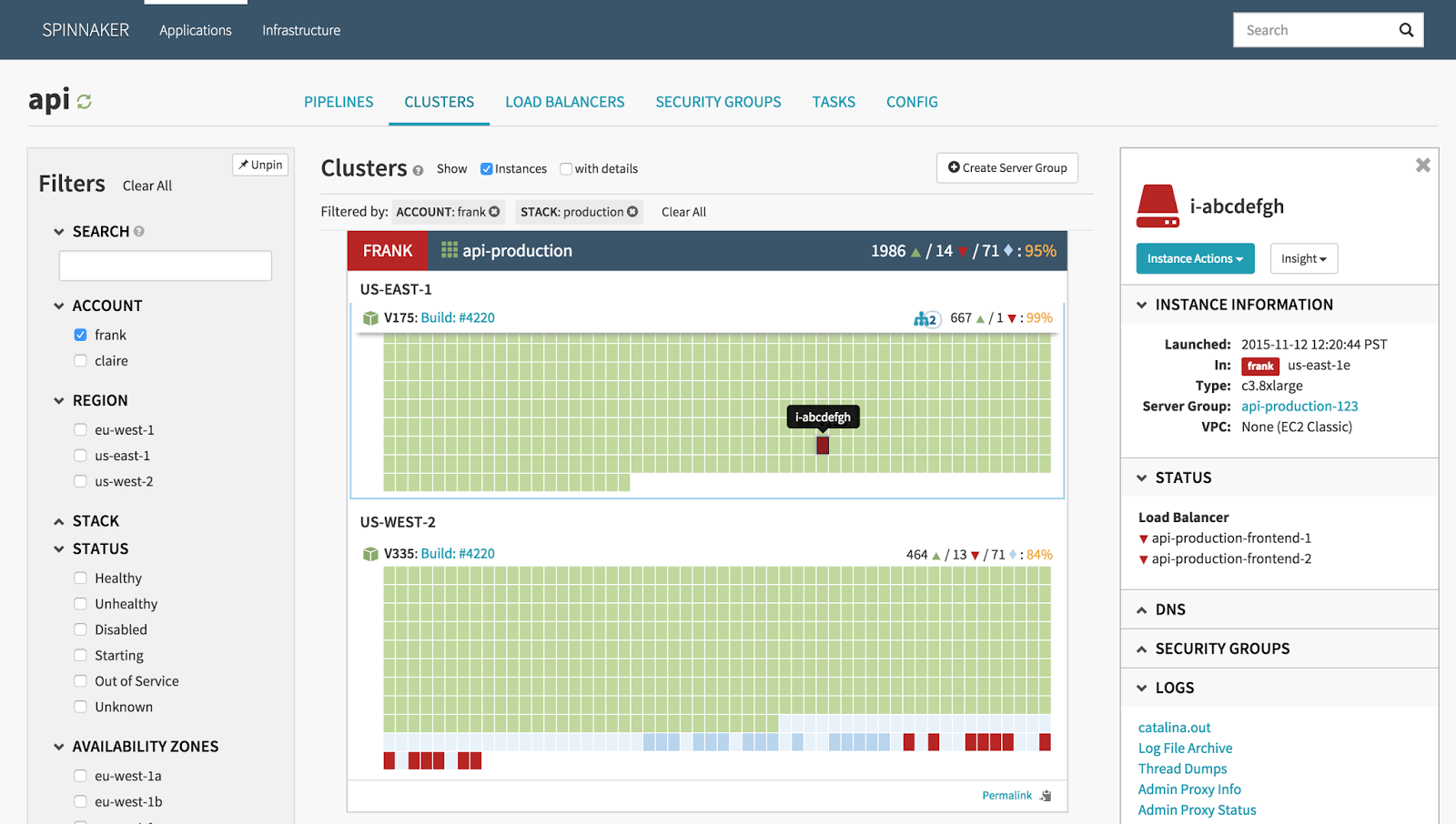Select the red i-abcdefgh instance square

coord(823,446)
